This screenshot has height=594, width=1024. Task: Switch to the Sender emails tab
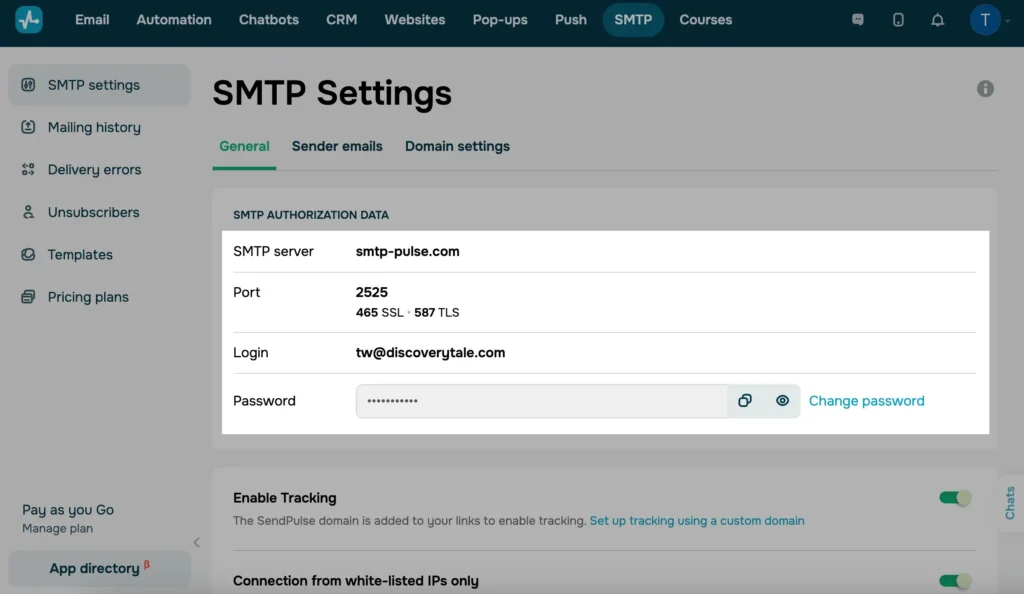(336, 146)
